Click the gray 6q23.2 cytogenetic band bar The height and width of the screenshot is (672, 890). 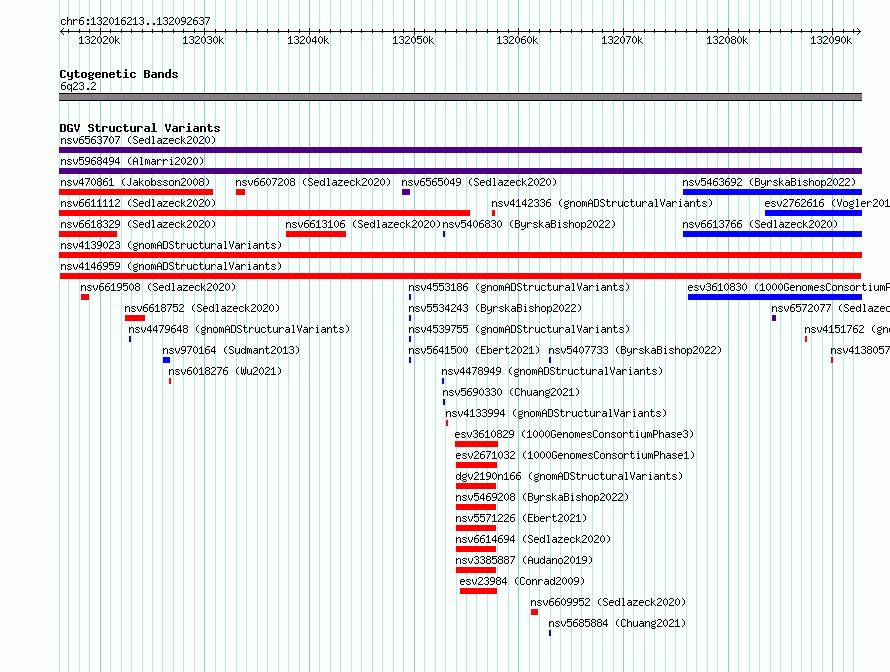[460, 97]
